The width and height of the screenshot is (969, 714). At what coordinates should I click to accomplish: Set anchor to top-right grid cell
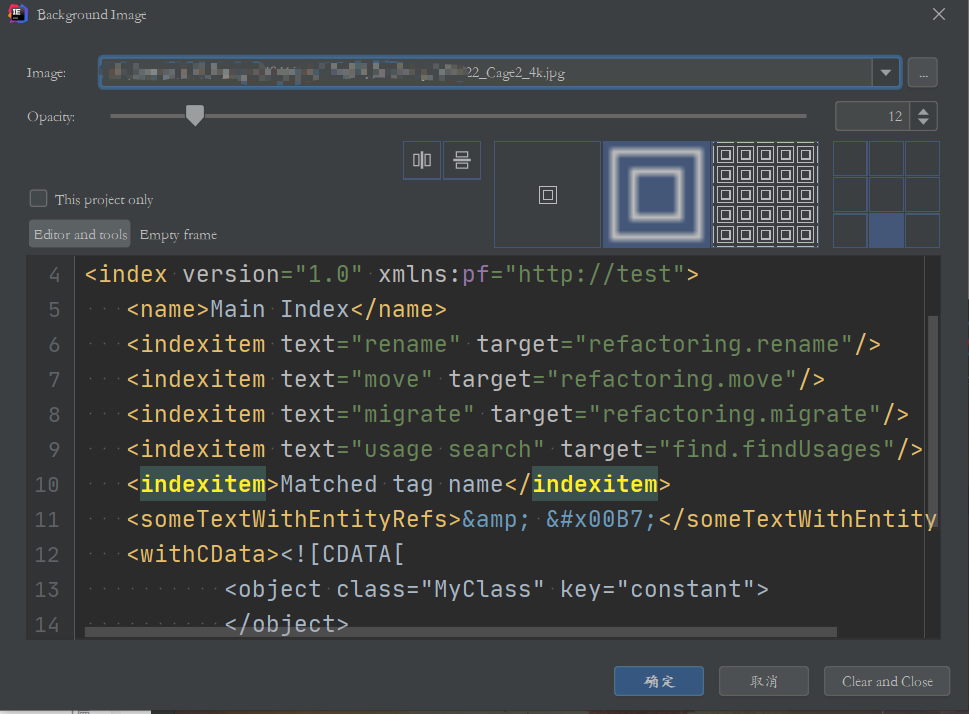click(x=922, y=159)
